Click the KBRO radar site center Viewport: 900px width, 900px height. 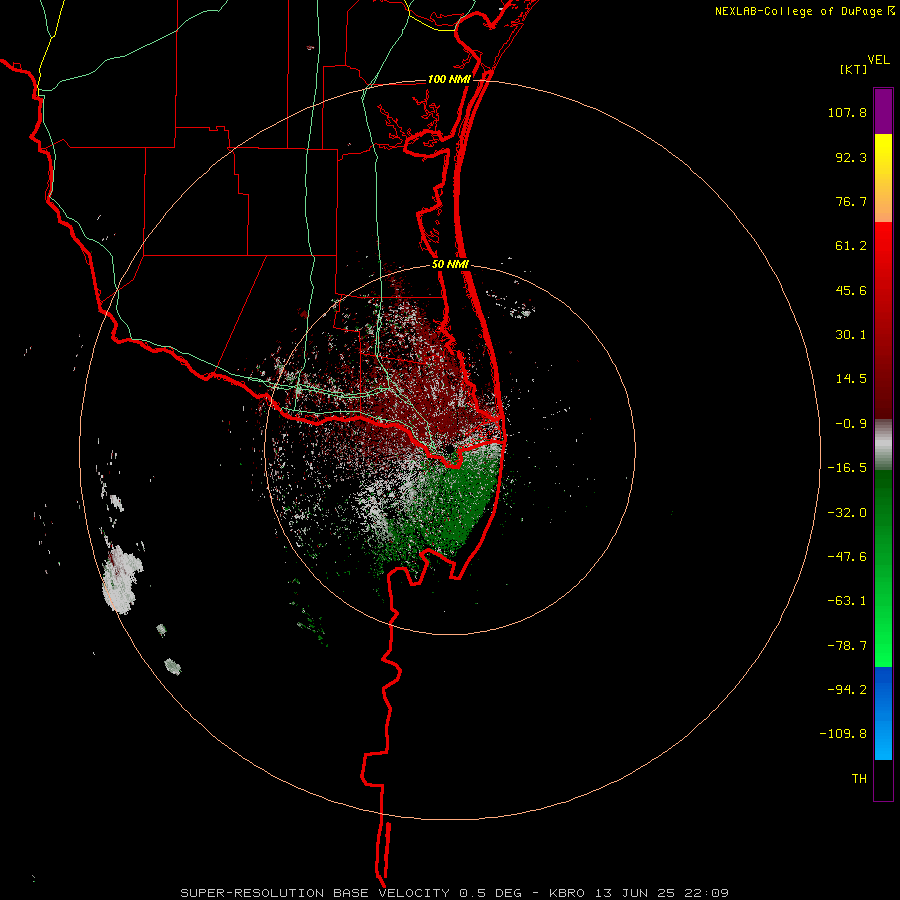coord(448,449)
